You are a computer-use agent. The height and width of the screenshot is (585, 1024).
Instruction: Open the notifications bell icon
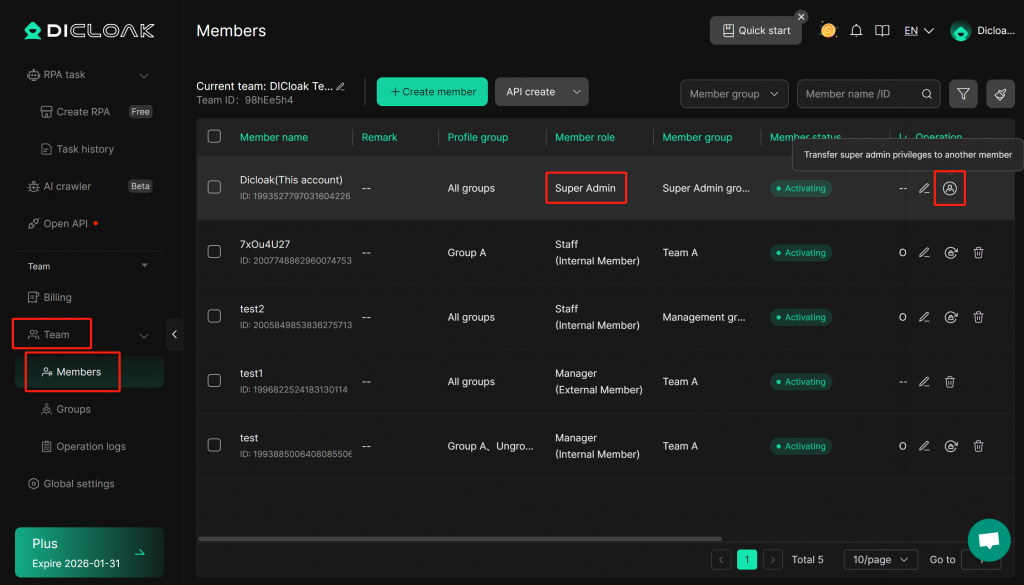tap(856, 31)
